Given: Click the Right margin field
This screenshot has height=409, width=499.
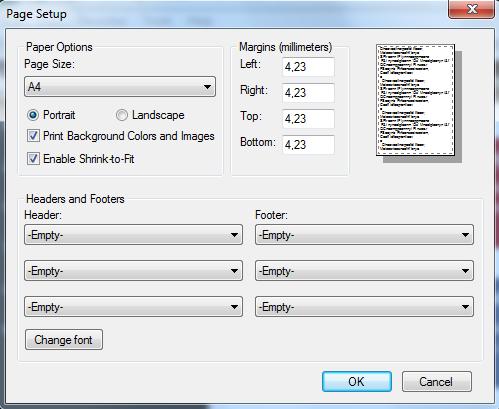Looking at the screenshot, I should pos(308,93).
